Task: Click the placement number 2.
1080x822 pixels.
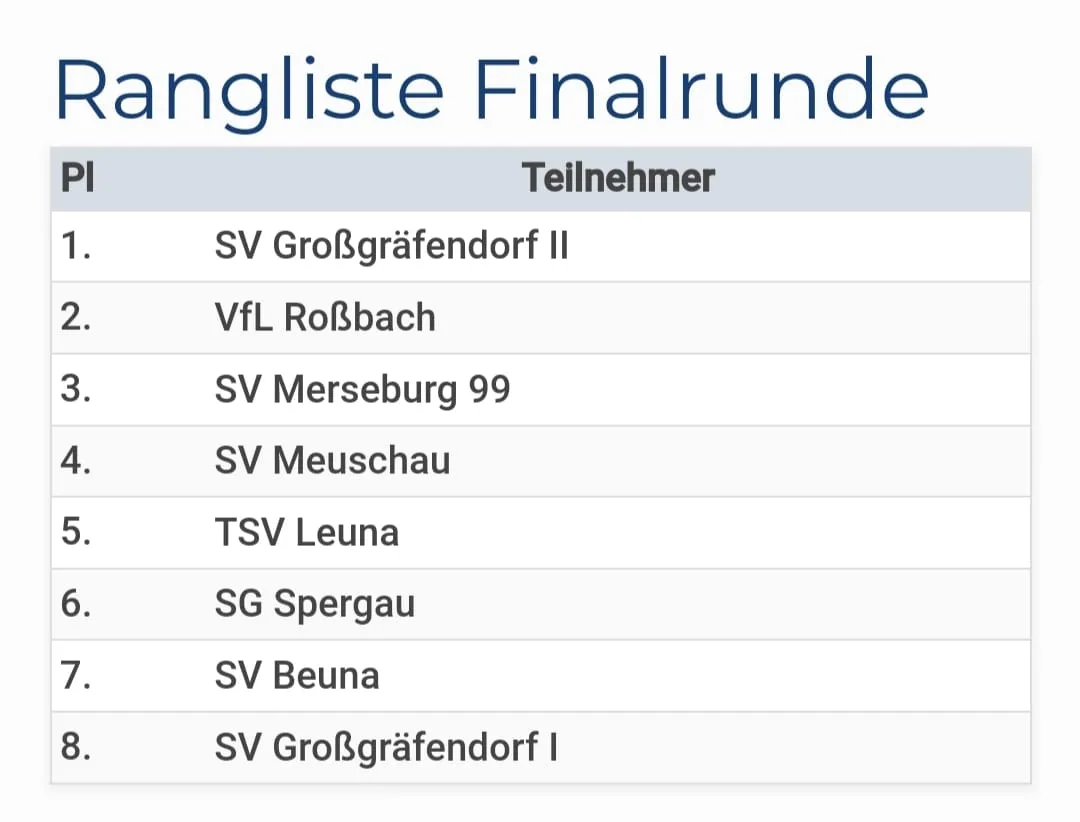Action: [76, 318]
